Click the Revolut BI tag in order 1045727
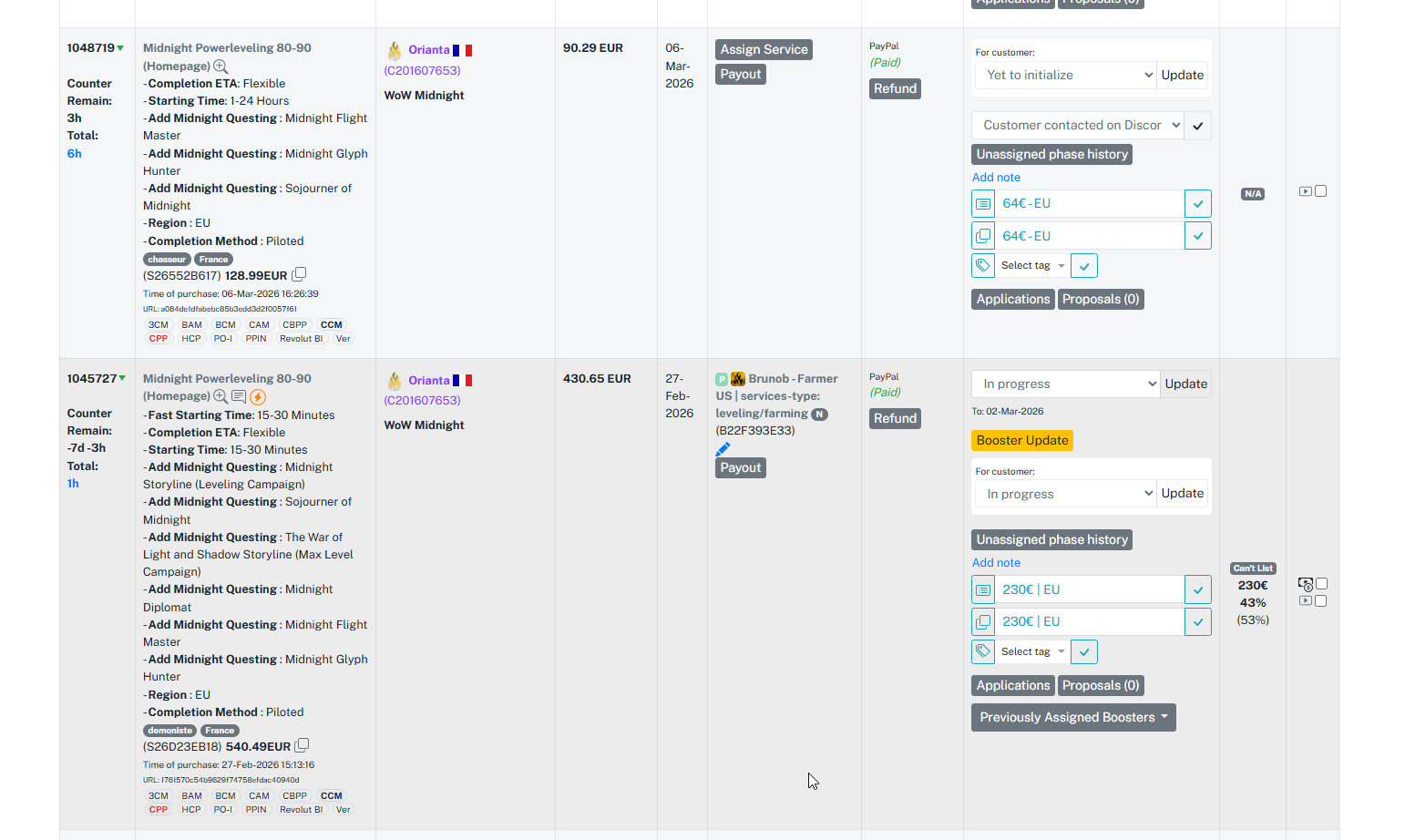 click(x=301, y=810)
